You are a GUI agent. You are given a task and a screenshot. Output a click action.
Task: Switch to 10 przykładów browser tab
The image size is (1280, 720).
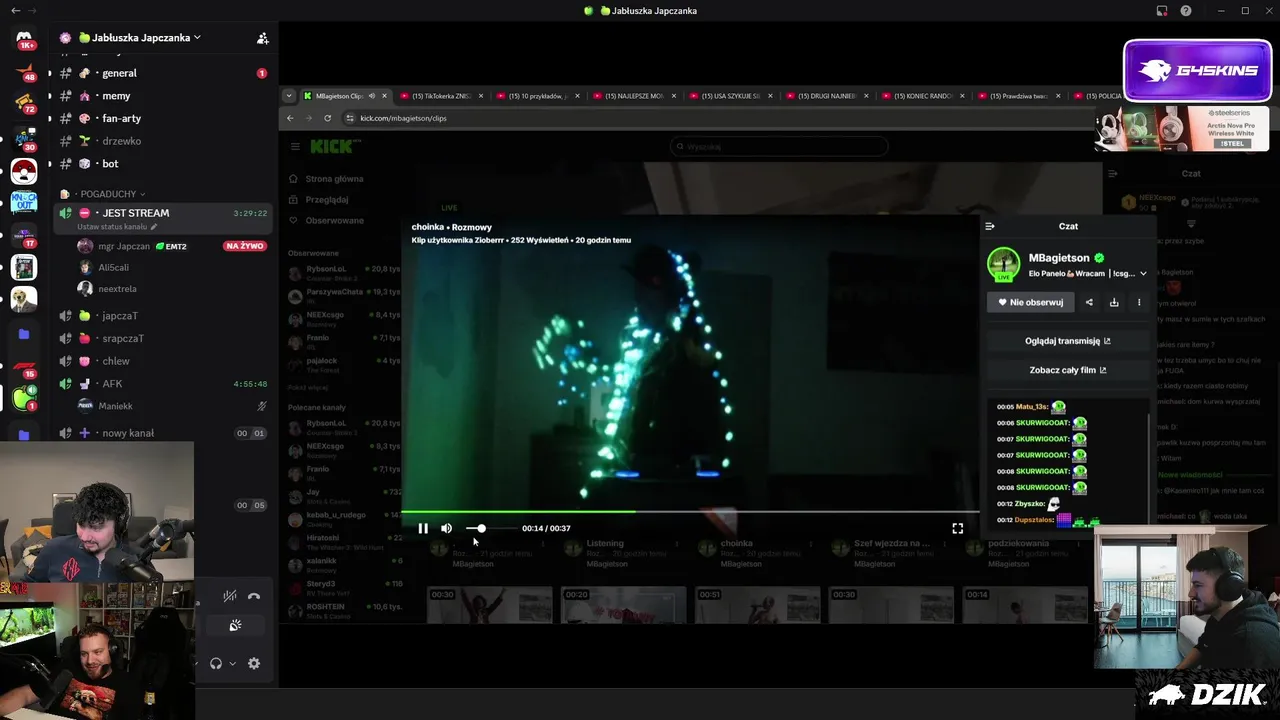(x=538, y=96)
